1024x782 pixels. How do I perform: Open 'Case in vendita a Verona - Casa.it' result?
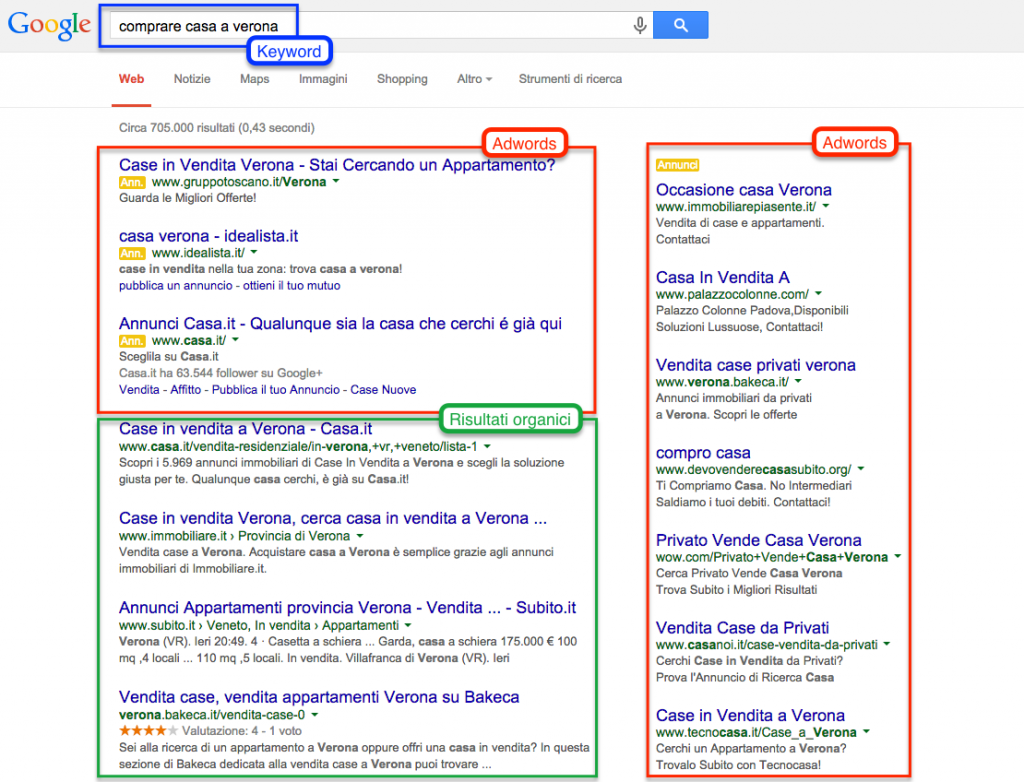[246, 429]
